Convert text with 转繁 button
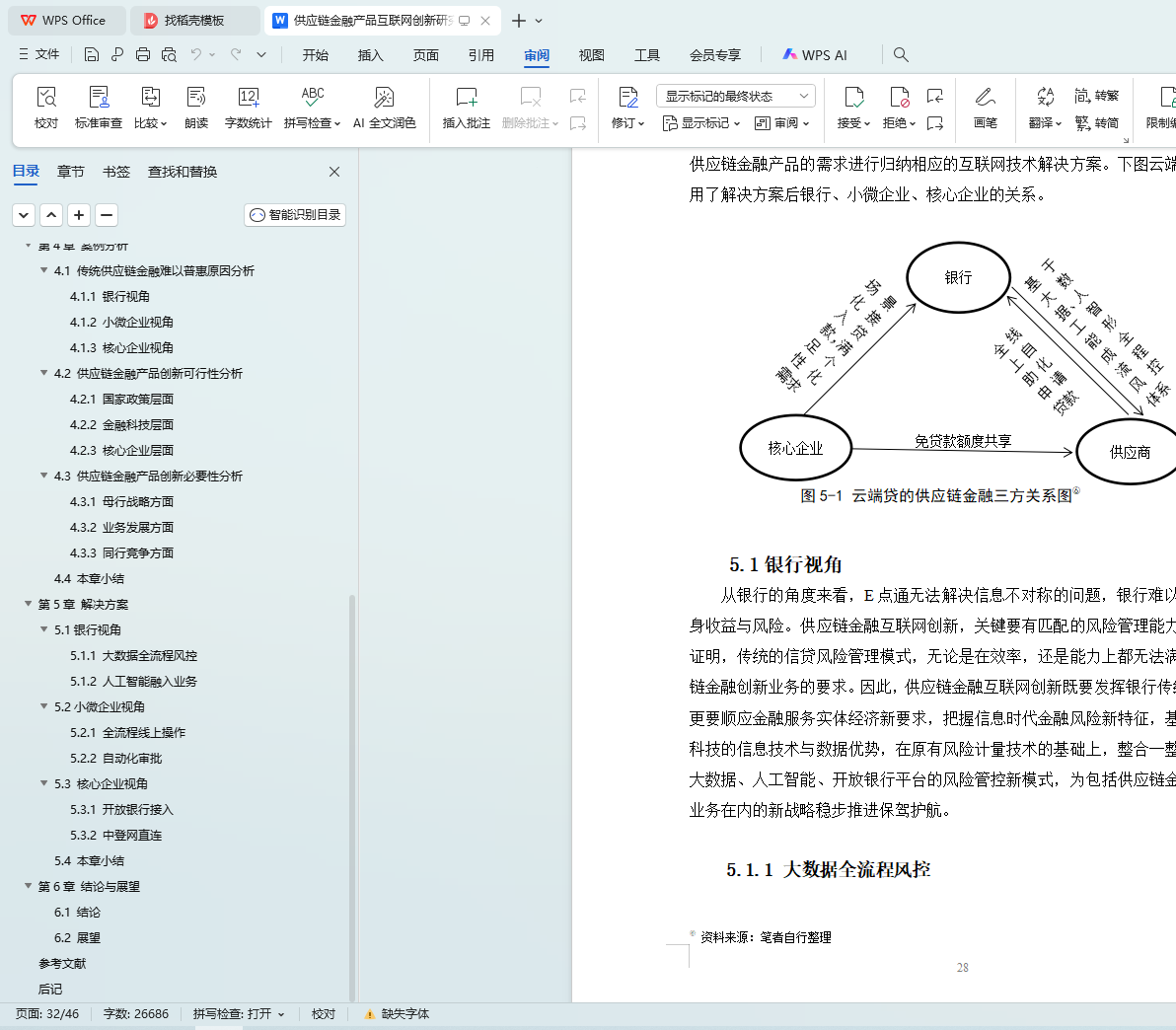The height and width of the screenshot is (1030, 1176). click(1096, 96)
